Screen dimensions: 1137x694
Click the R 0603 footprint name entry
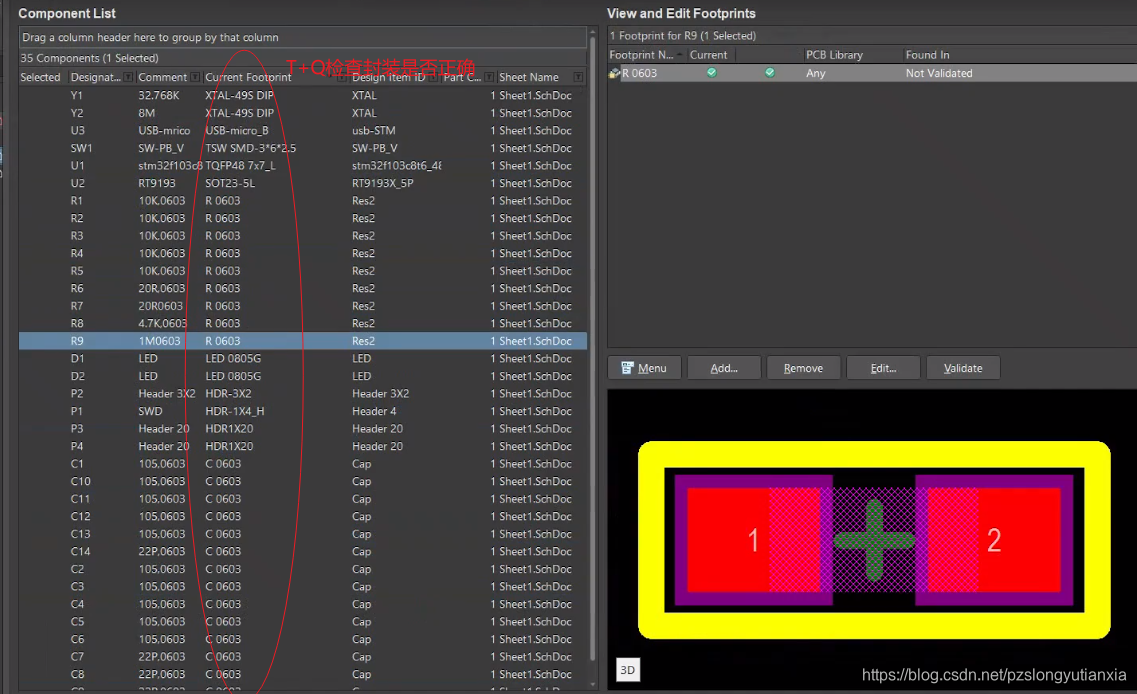(x=640, y=73)
